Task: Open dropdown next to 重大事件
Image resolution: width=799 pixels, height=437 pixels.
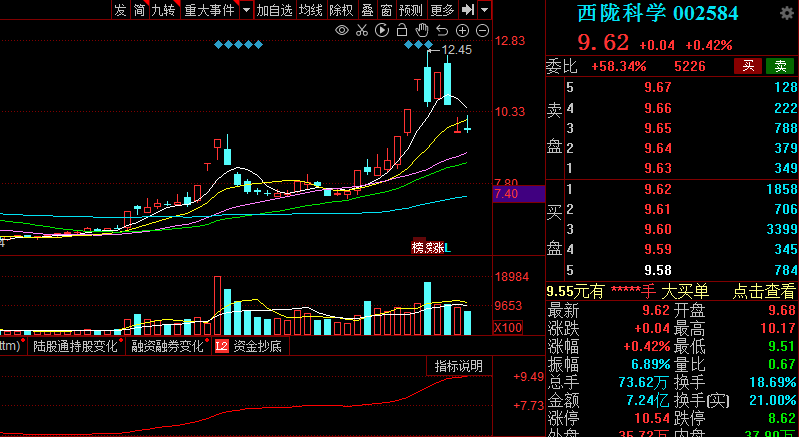Action: [x=247, y=10]
